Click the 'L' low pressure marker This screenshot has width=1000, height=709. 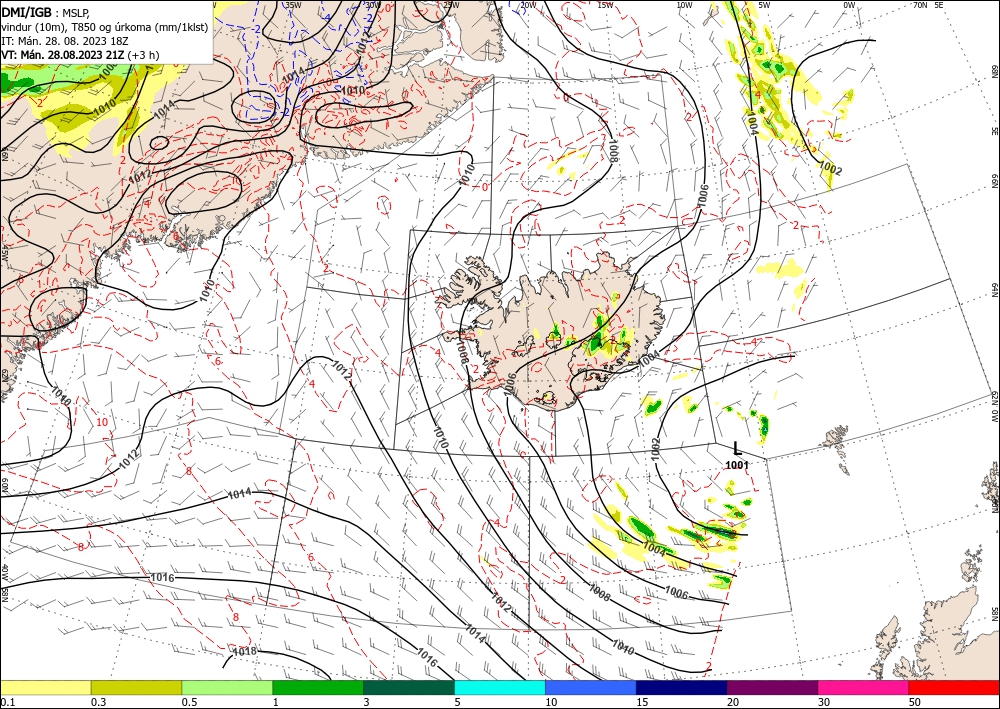pos(737,448)
